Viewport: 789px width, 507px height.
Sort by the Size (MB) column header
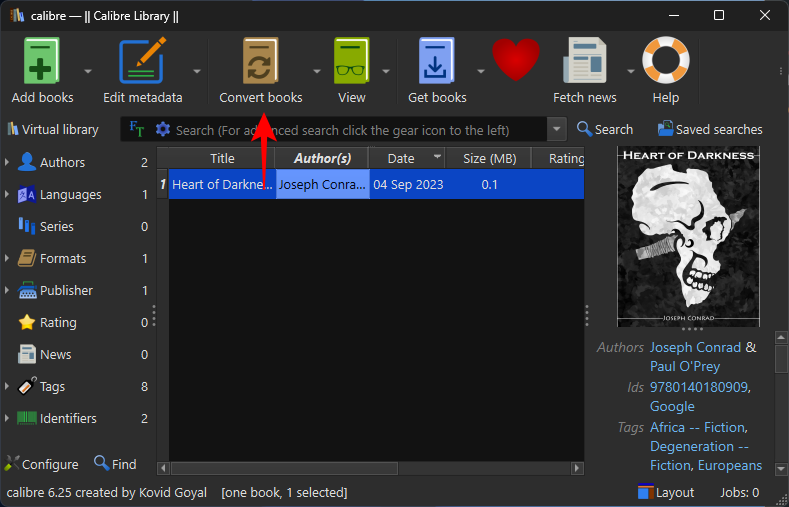coord(489,158)
